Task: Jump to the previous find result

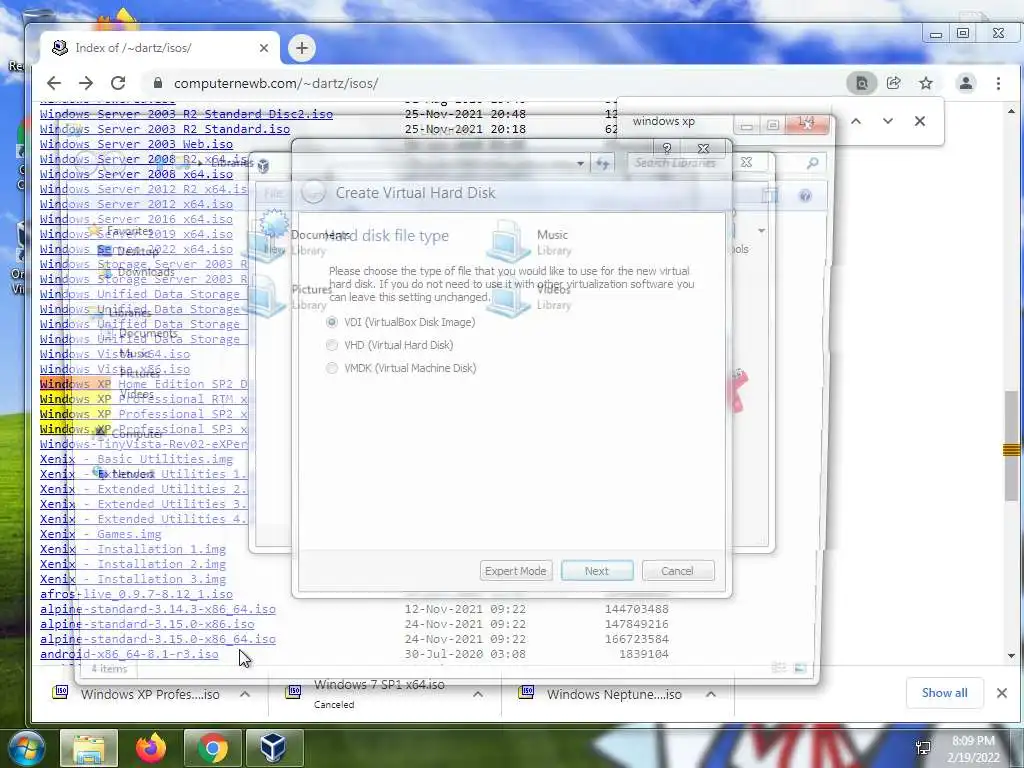Action: pos(856,121)
